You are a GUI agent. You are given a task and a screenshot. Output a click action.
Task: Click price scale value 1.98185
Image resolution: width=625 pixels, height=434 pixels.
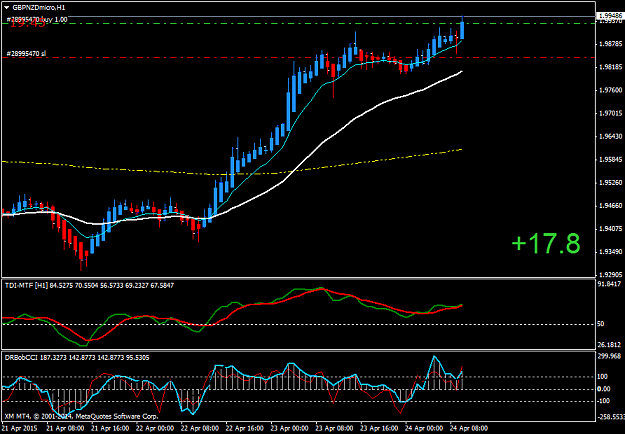pyautogui.click(x=609, y=67)
